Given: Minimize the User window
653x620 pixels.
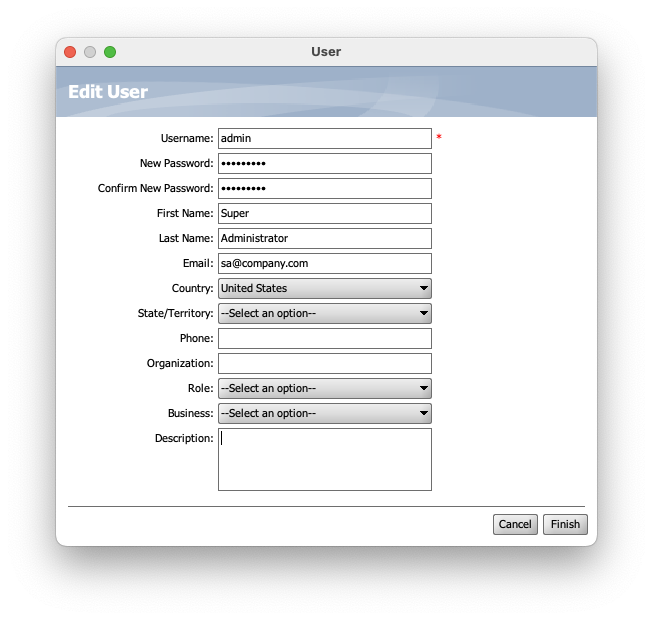Looking at the screenshot, I should (90, 52).
